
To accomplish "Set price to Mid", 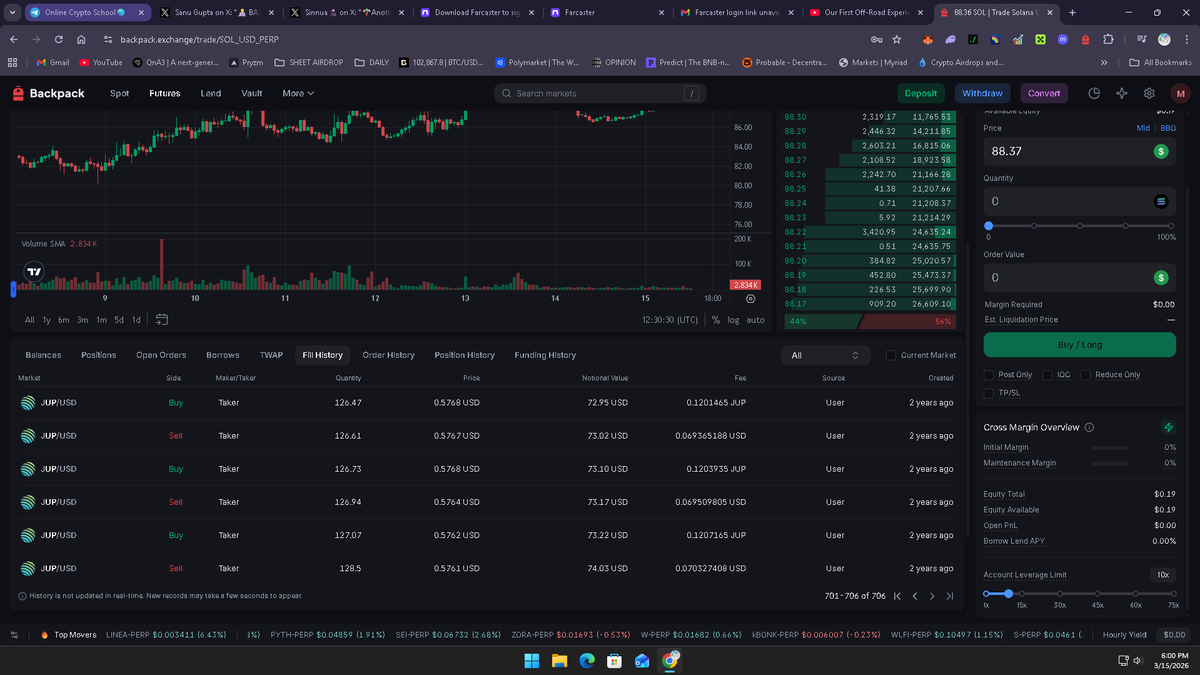I will tap(1143, 128).
